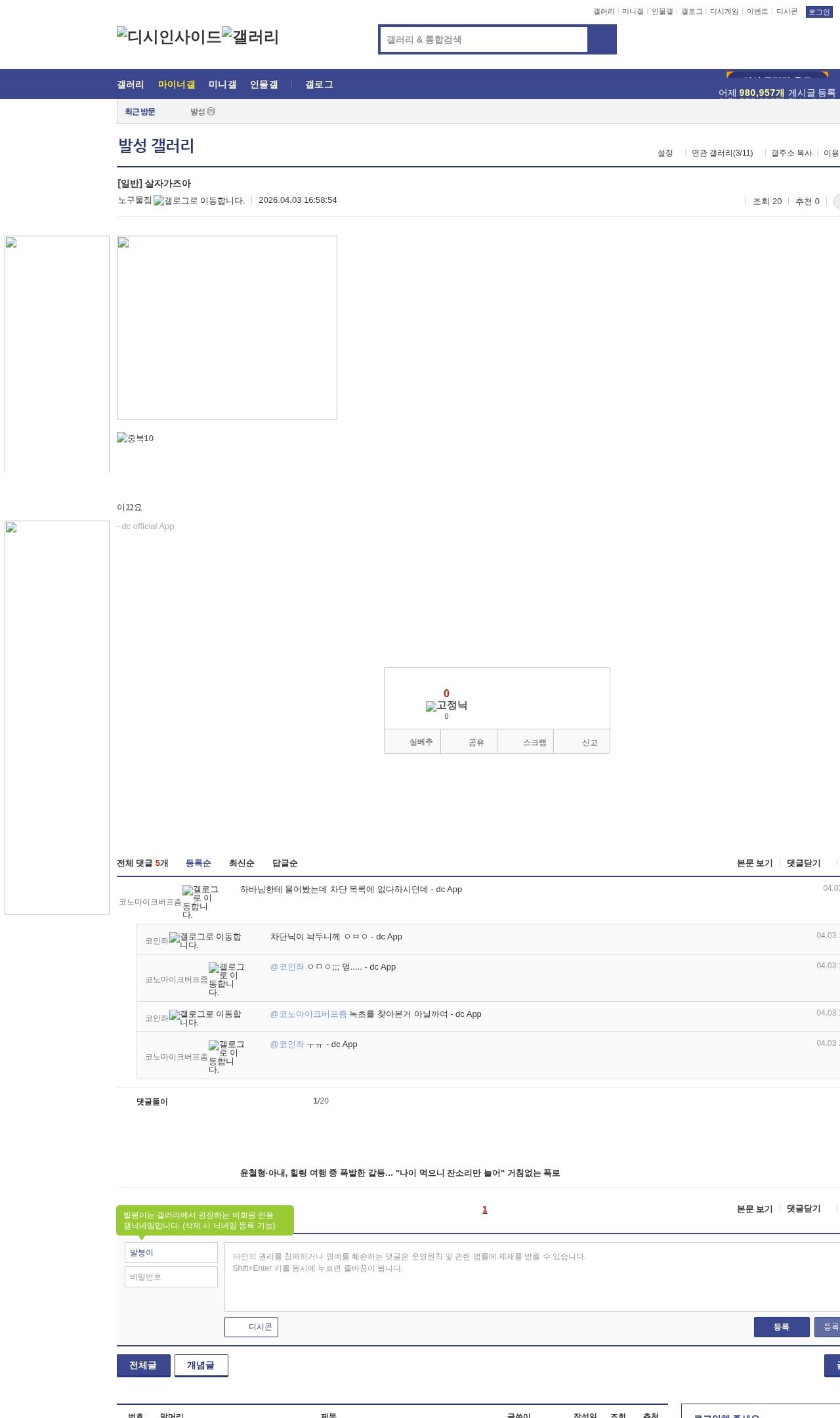Viewport: 840px width, 1418px height.
Task: Expand 연관 갤러리(3/11) list
Action: [x=722, y=153]
